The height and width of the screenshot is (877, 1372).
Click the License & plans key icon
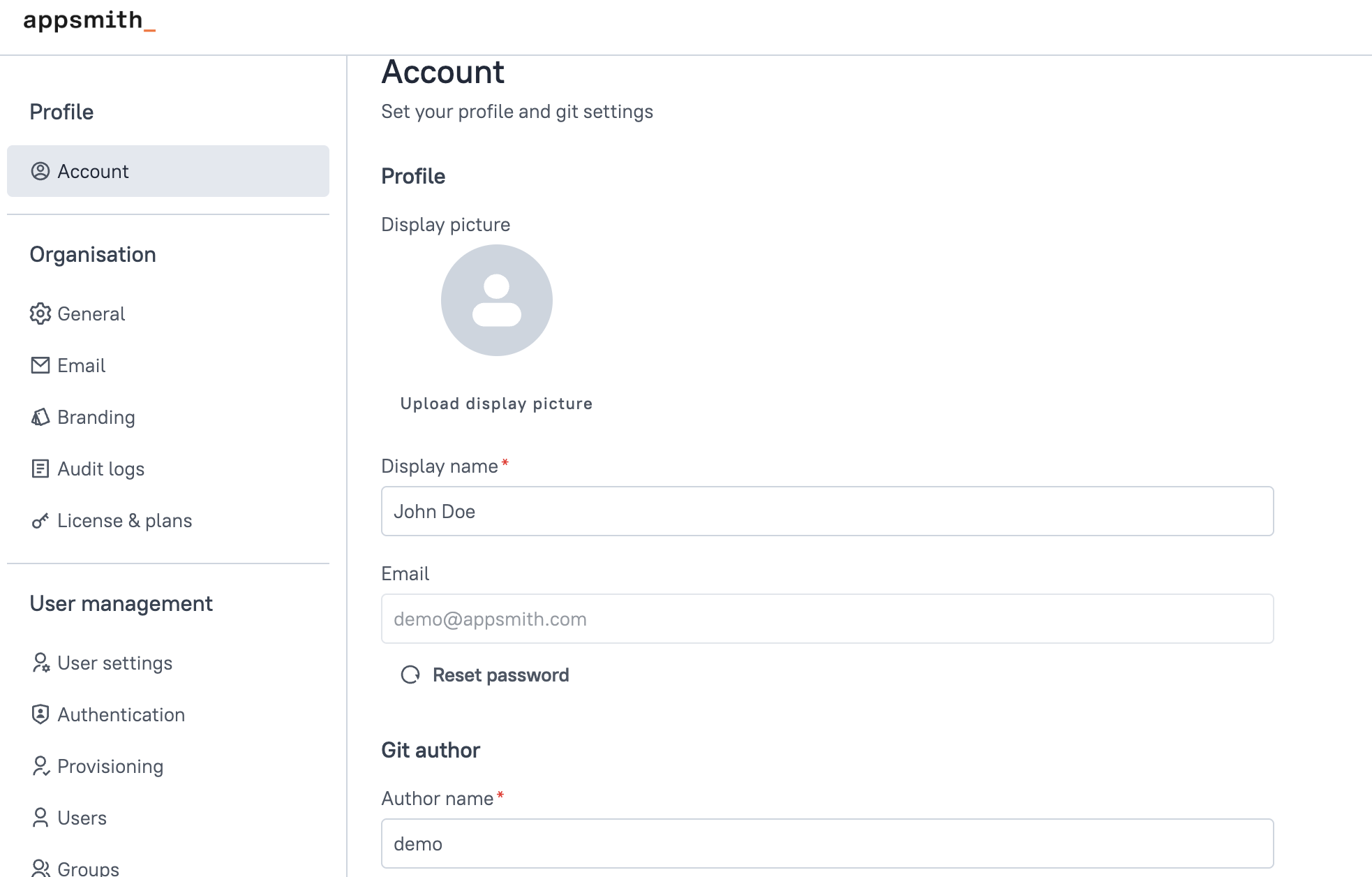(x=40, y=521)
